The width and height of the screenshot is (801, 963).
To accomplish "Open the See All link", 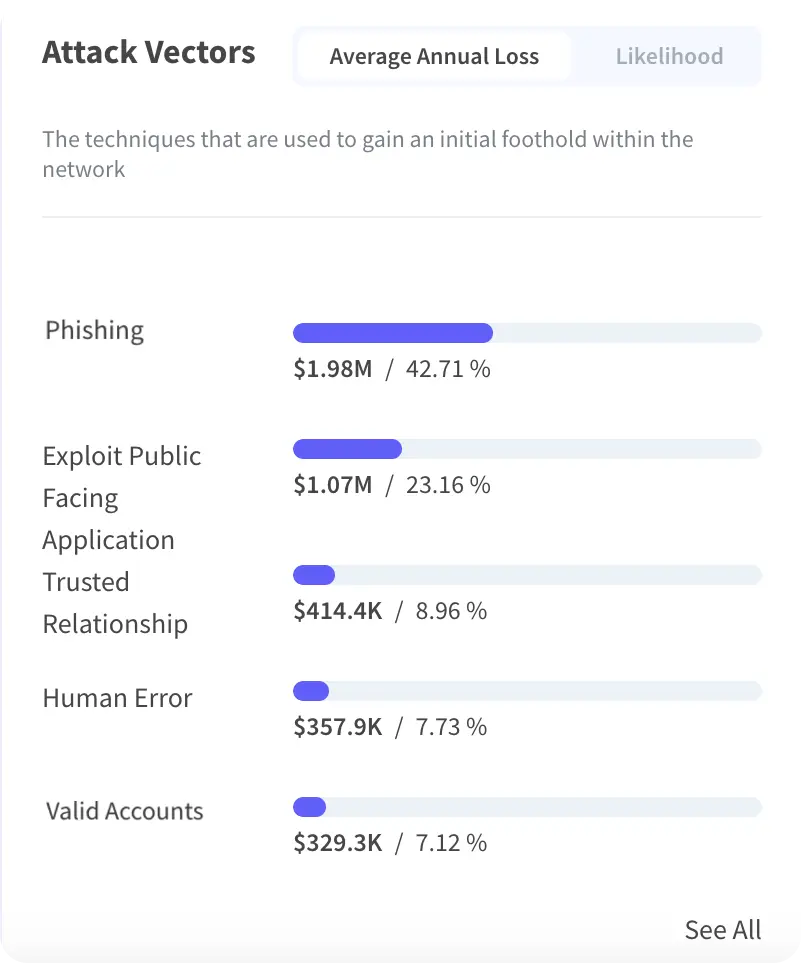I will pos(722,930).
